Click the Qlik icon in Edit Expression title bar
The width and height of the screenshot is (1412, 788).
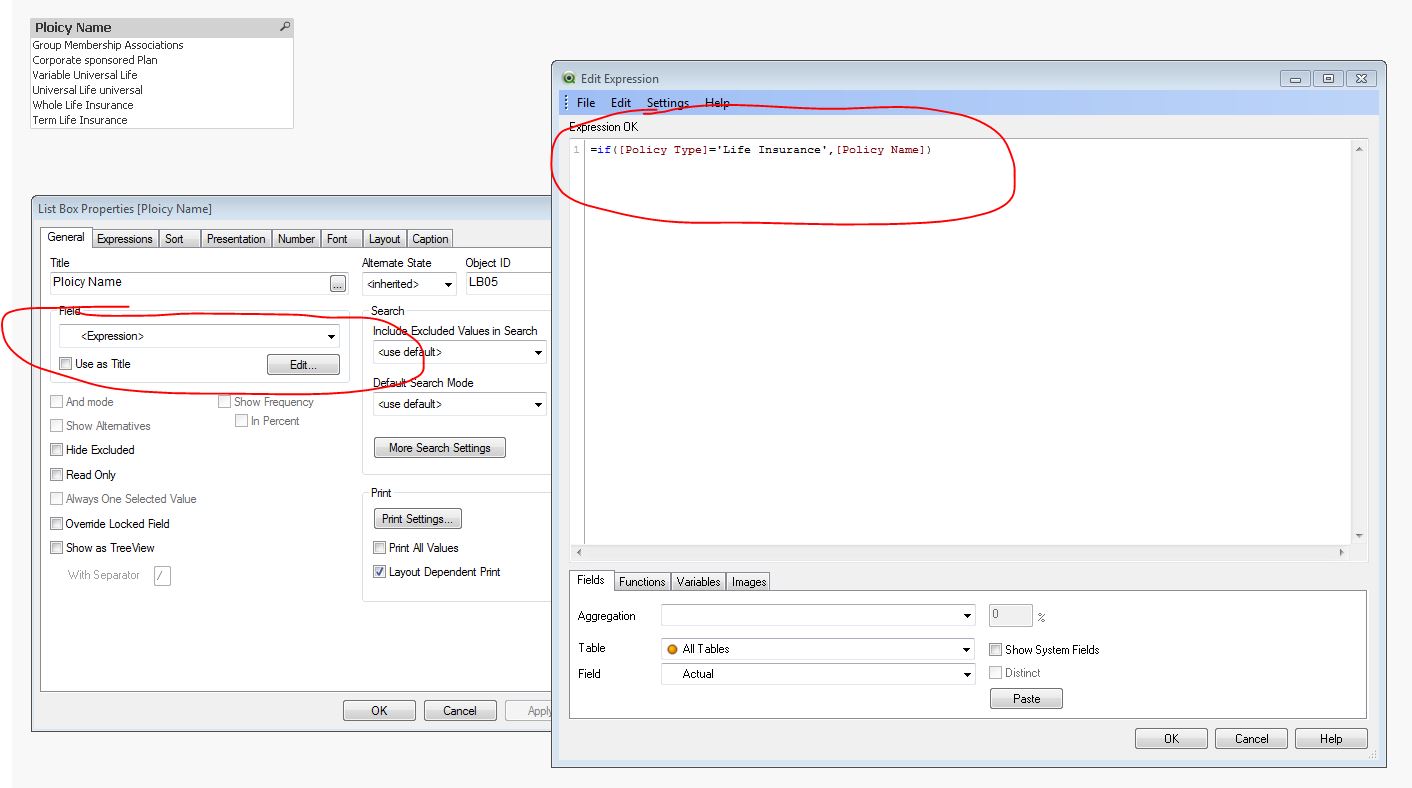tap(569, 78)
